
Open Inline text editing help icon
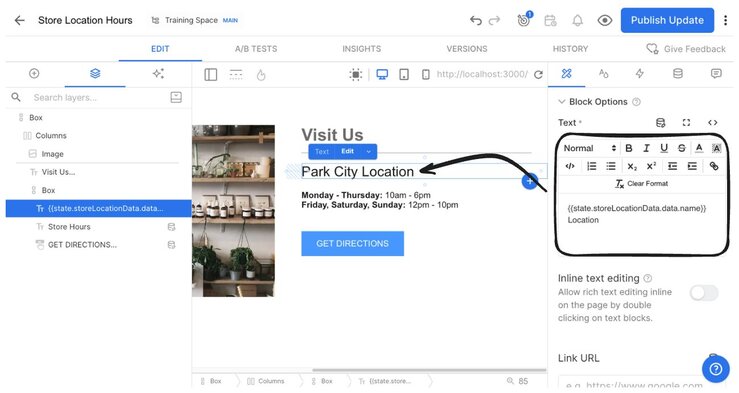pyautogui.click(x=648, y=278)
